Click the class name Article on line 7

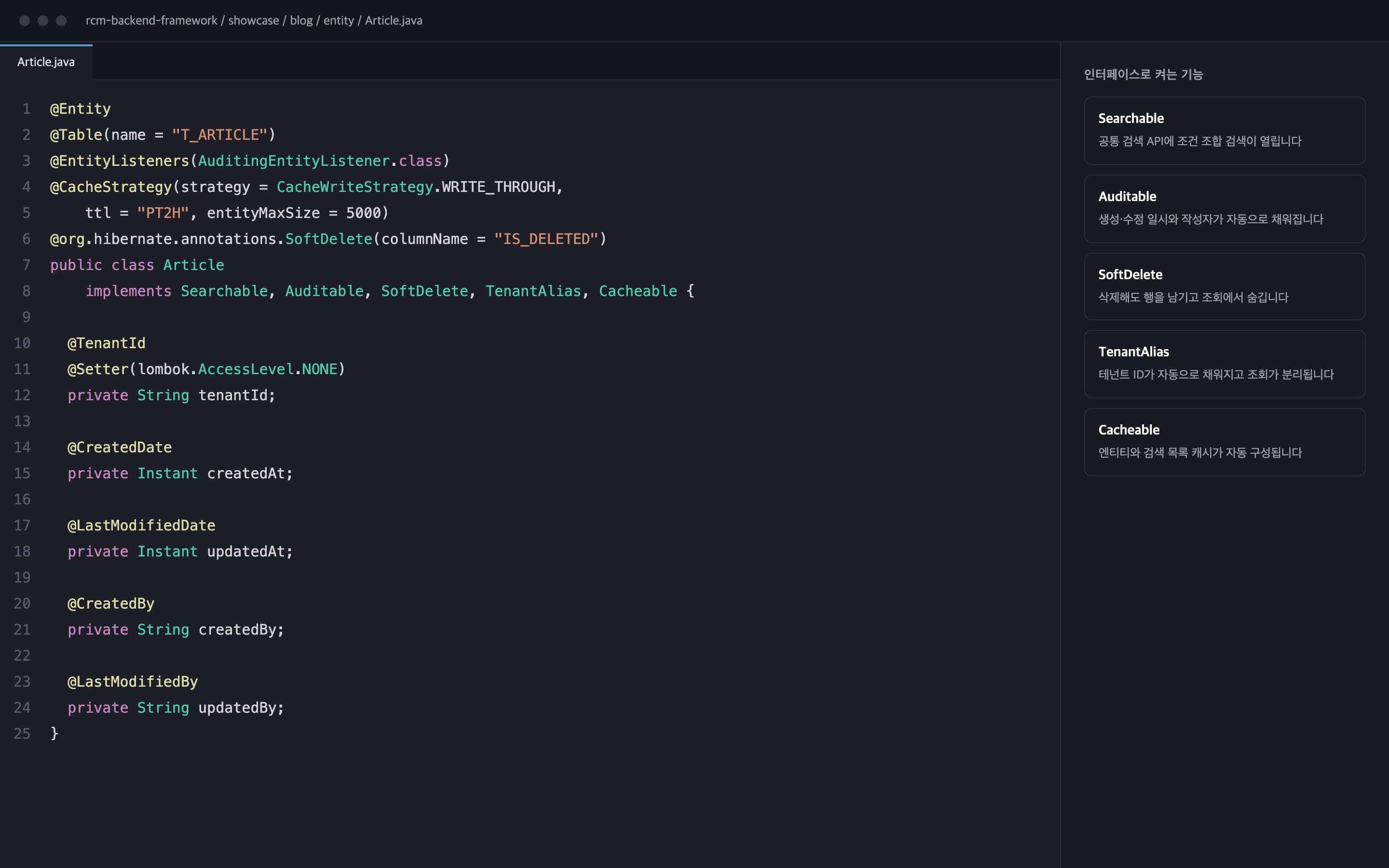pos(193,265)
